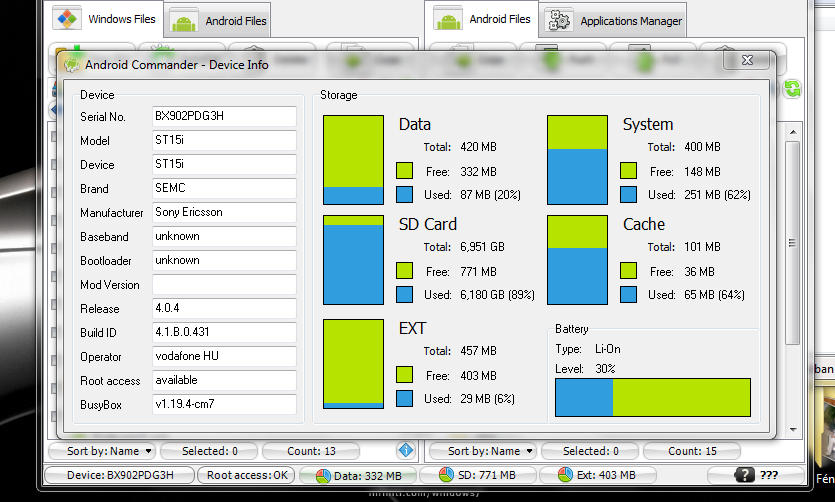Click the Manufacturer field Sony Ericsson
The height and width of the screenshot is (502, 835).
point(224,212)
